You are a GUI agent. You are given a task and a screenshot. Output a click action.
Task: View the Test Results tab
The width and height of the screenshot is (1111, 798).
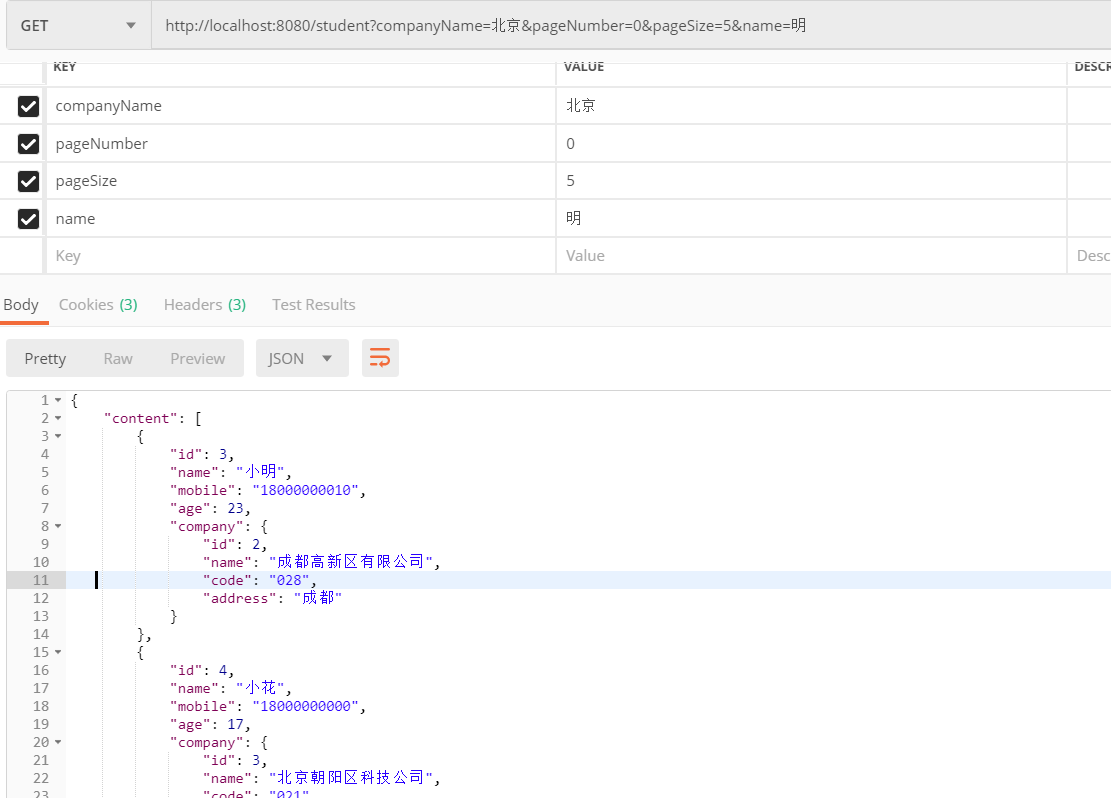click(x=313, y=304)
